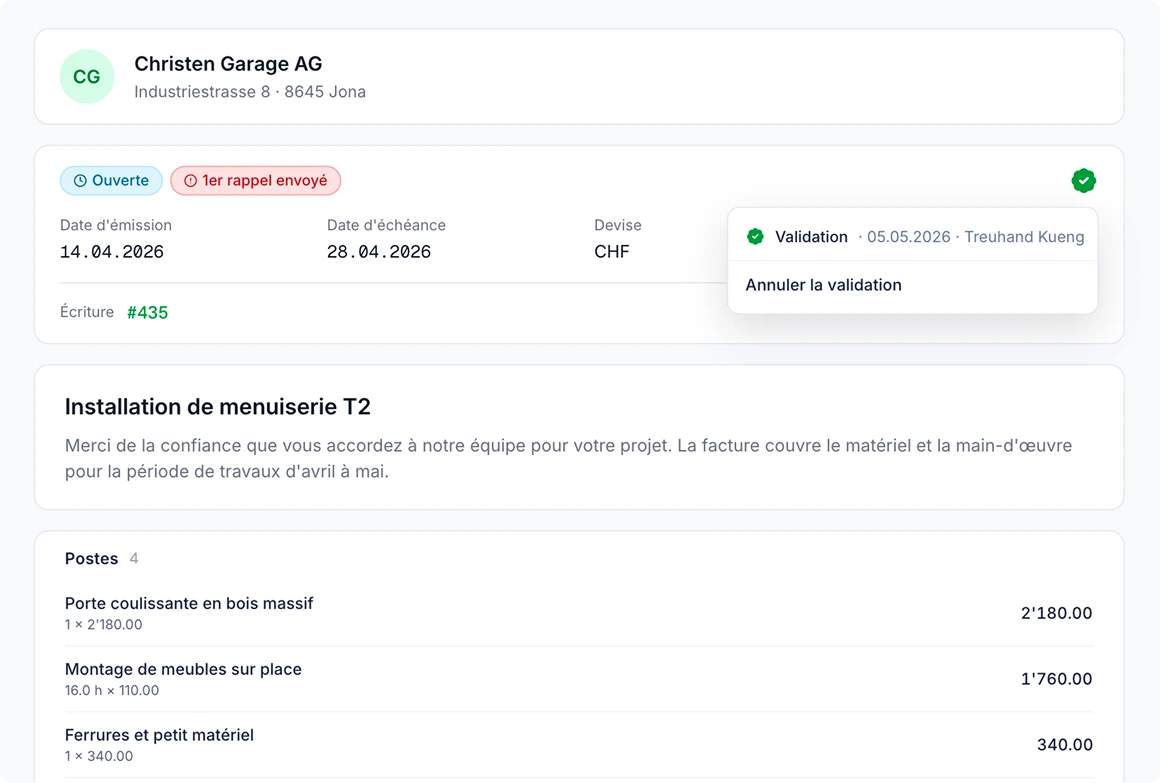Screen dimensions: 1160x783
Task: Open accounting entry #435 link
Action: [147, 312]
